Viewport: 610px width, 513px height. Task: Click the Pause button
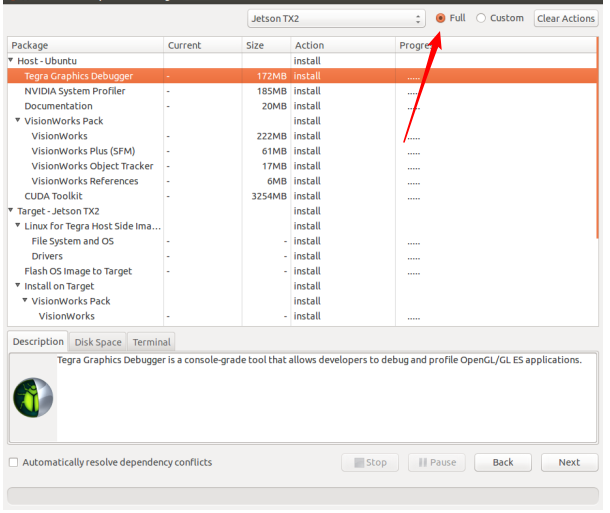point(436,462)
